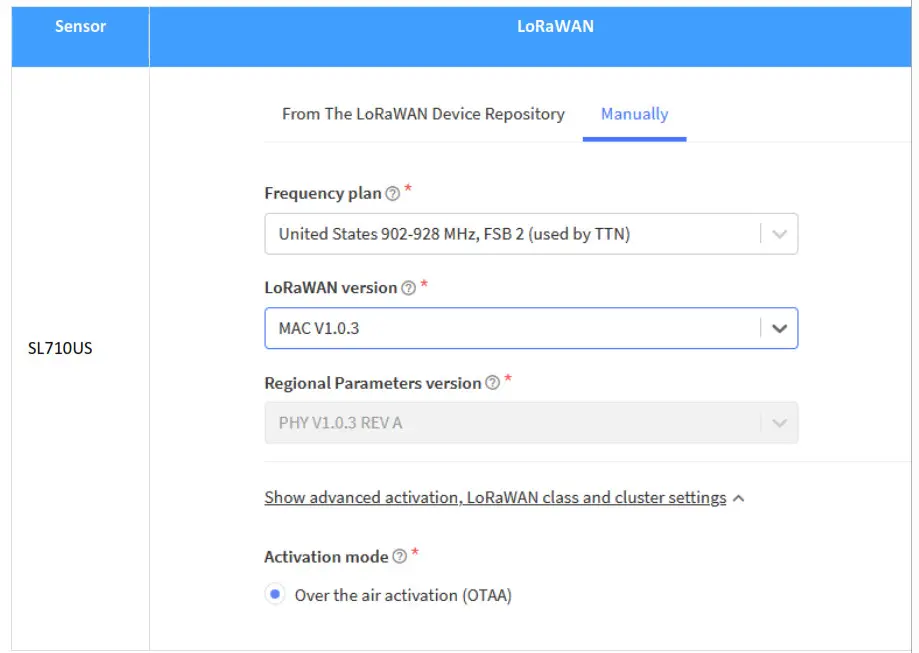This screenshot has width=919, height=653.
Task: Click the caret icon after advanced settings link
Action: (x=739, y=498)
